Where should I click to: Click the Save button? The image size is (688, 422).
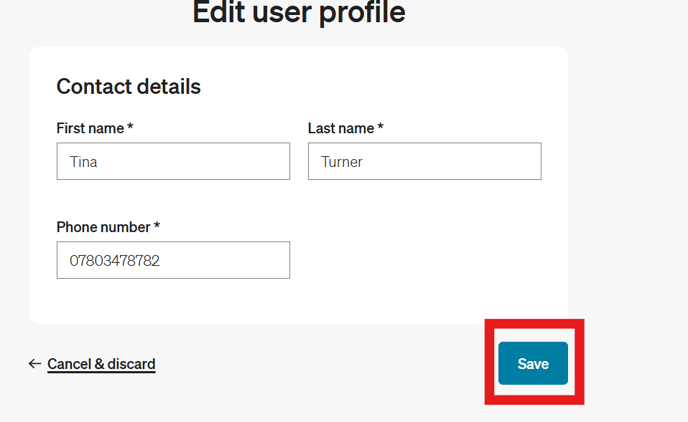coord(533,363)
